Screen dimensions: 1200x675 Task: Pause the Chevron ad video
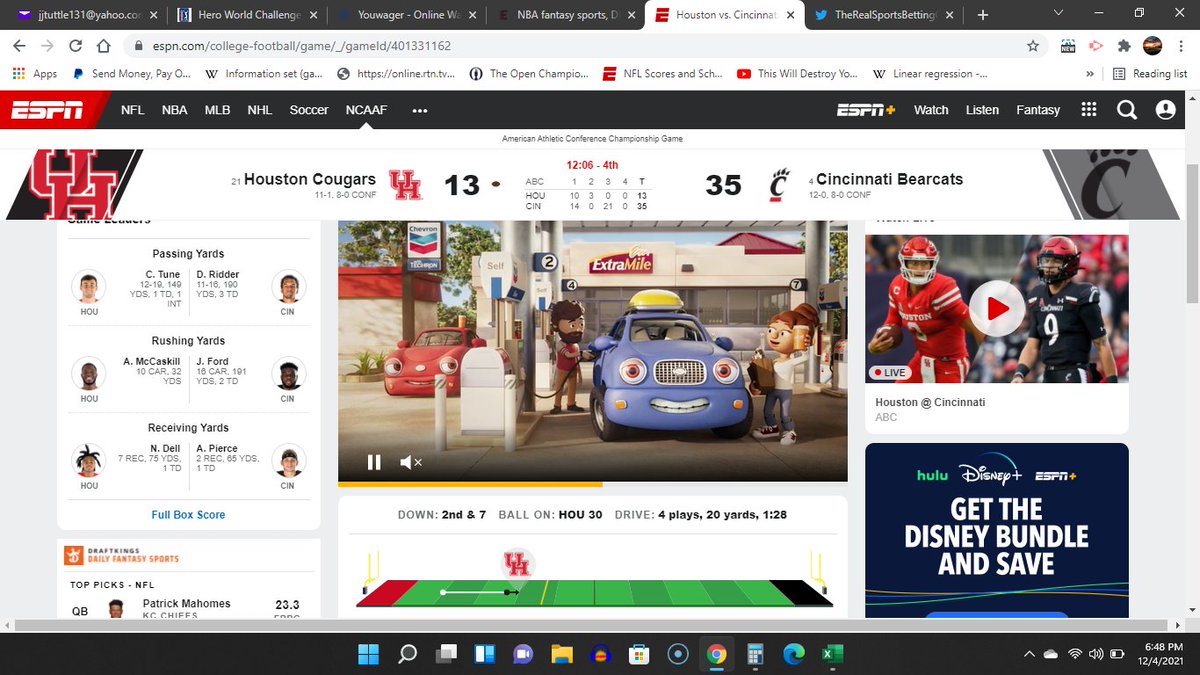tap(374, 462)
